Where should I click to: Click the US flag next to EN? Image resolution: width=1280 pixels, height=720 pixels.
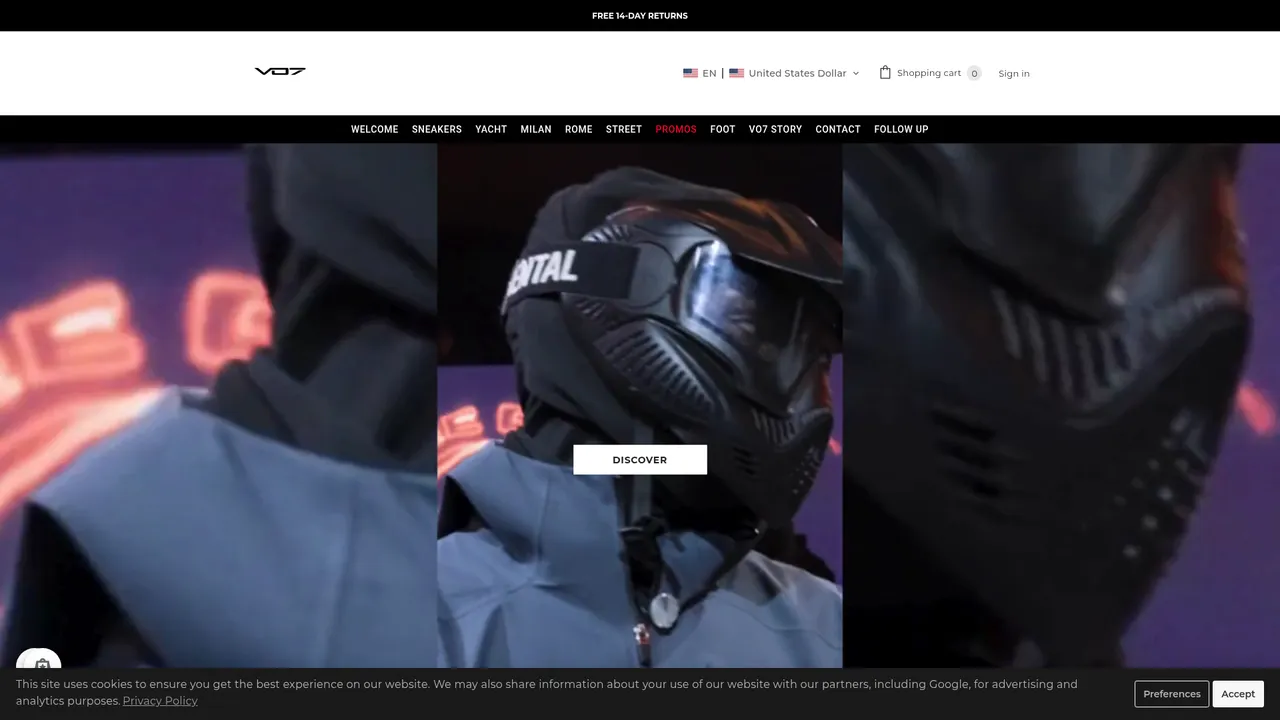(x=690, y=73)
